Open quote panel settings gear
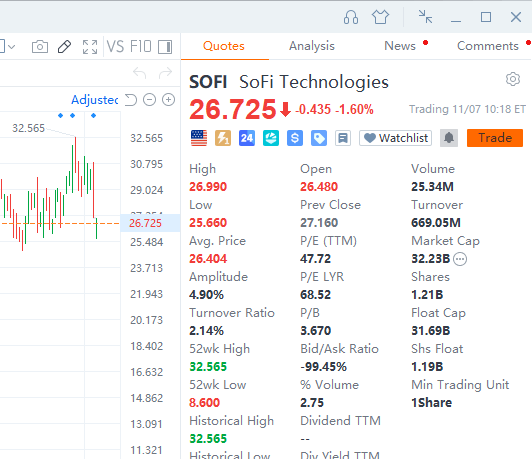532x459 pixels. pos(513,79)
